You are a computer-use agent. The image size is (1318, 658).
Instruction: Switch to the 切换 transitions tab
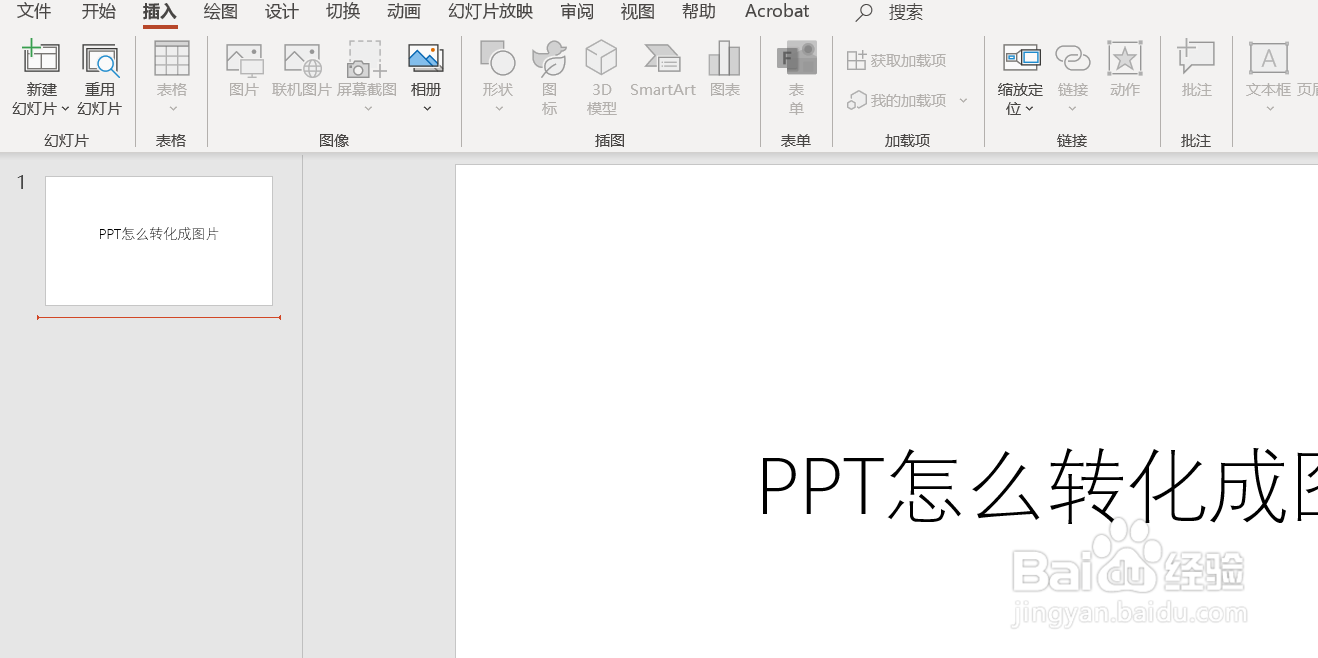(x=343, y=12)
